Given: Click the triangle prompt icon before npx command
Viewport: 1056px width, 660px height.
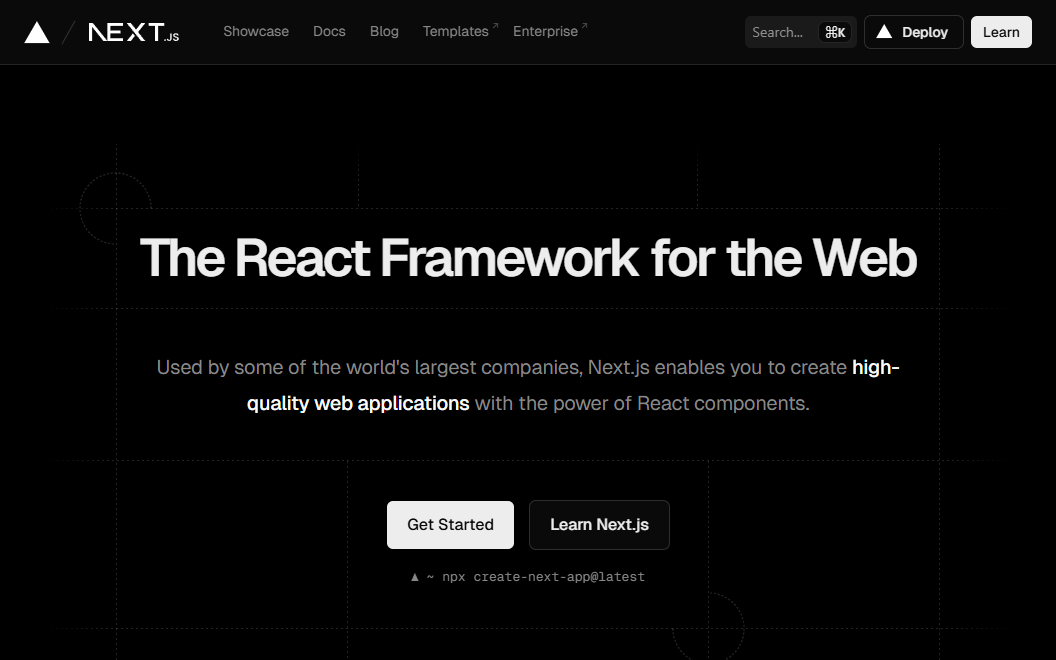Looking at the screenshot, I should 415,577.
